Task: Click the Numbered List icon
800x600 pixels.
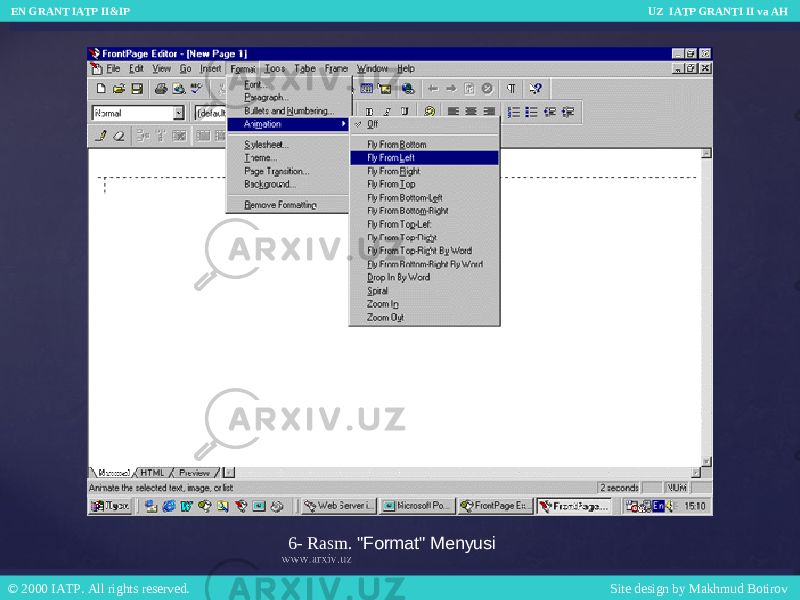Action: [x=514, y=112]
